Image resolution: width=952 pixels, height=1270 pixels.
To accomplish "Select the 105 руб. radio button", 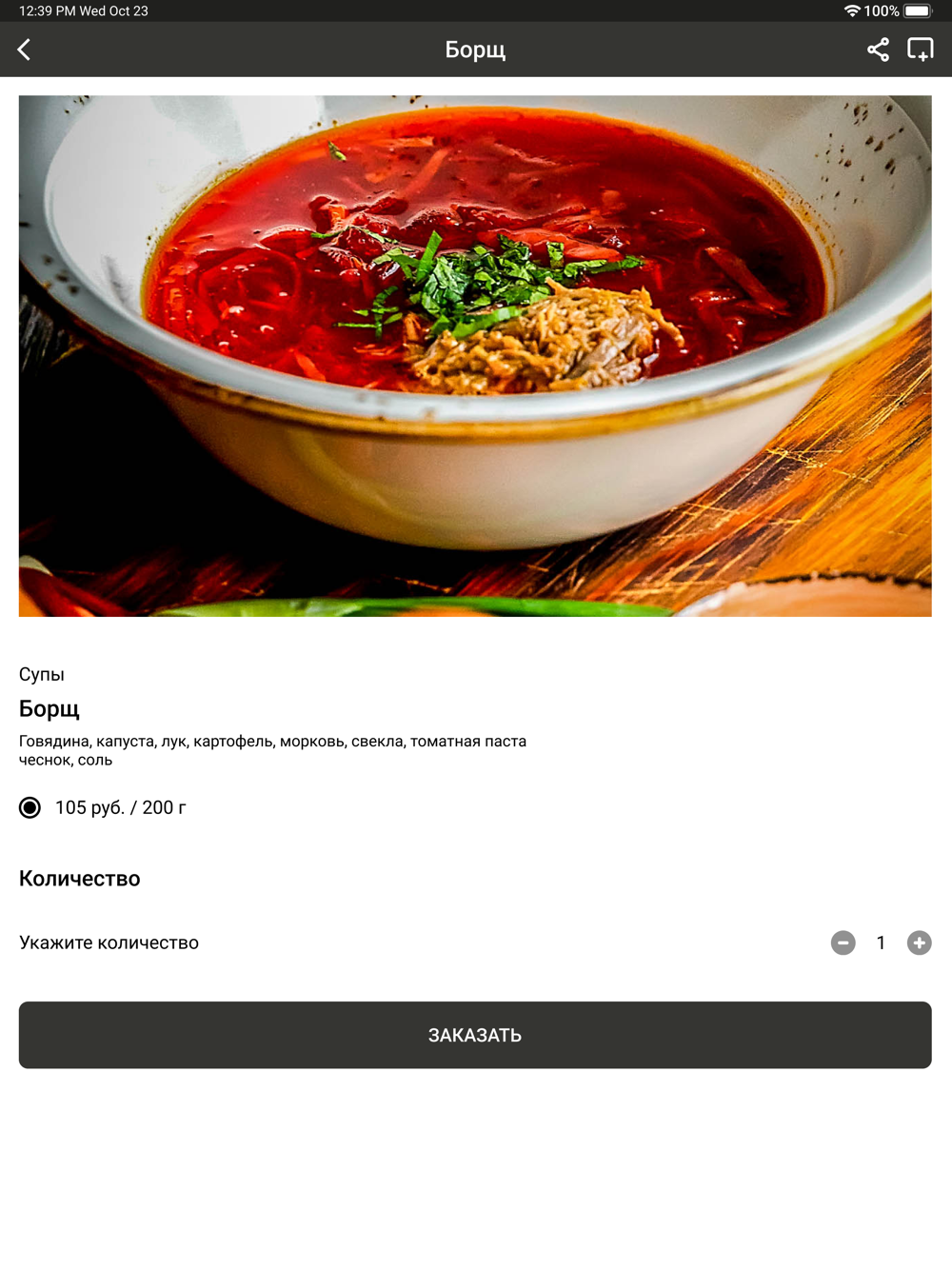I will tap(30, 807).
